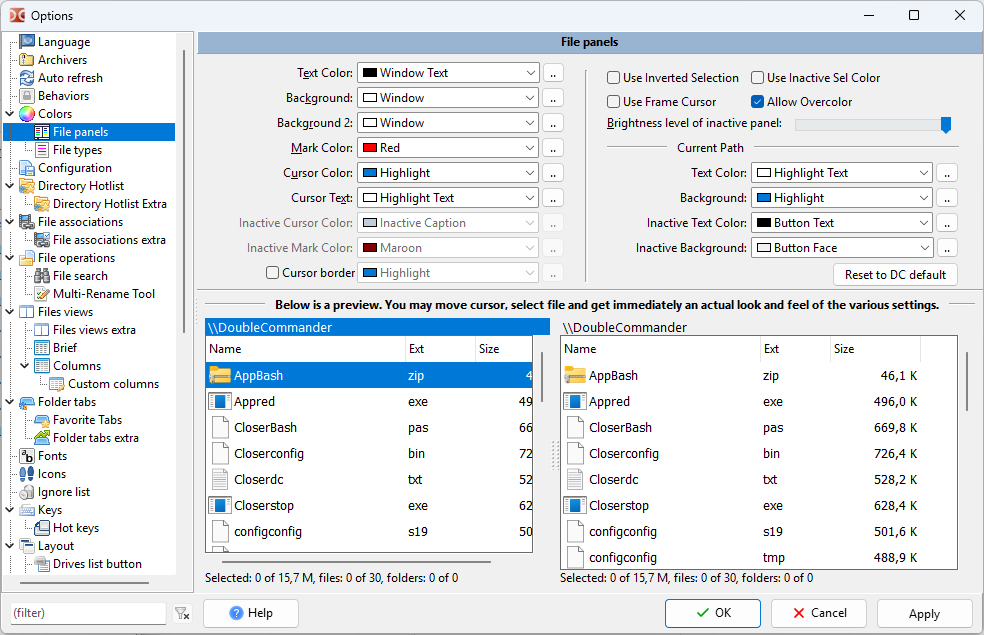The height and width of the screenshot is (635, 984).
Task: Click the File search binoculars icon
Action: pos(42,276)
